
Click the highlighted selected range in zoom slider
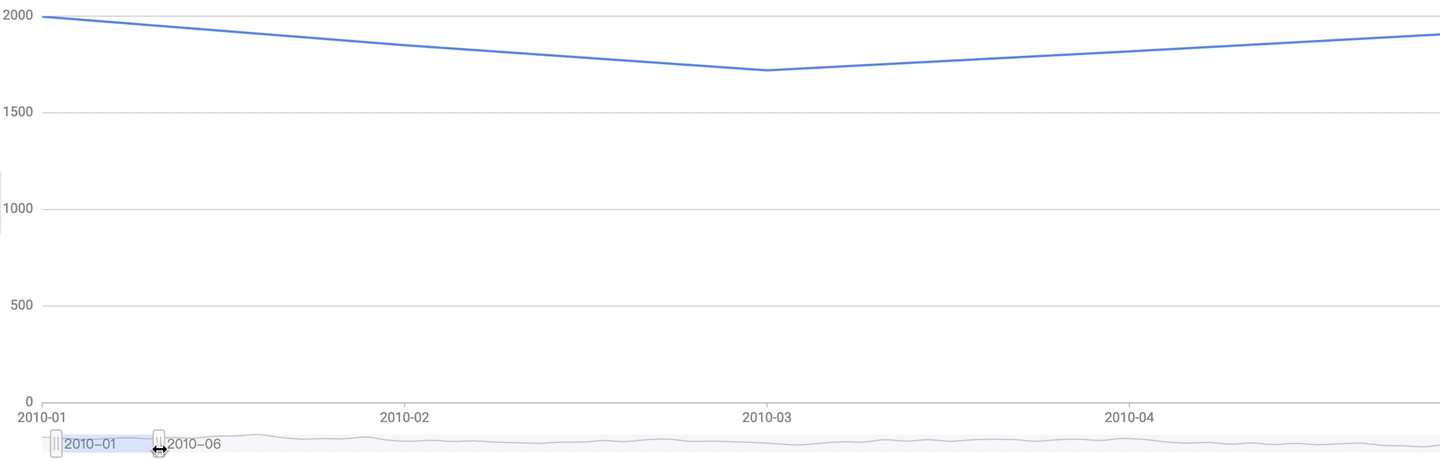click(107, 443)
